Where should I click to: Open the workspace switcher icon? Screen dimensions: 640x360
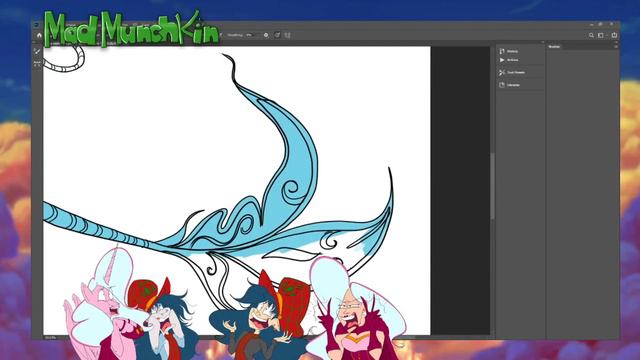coord(601,36)
